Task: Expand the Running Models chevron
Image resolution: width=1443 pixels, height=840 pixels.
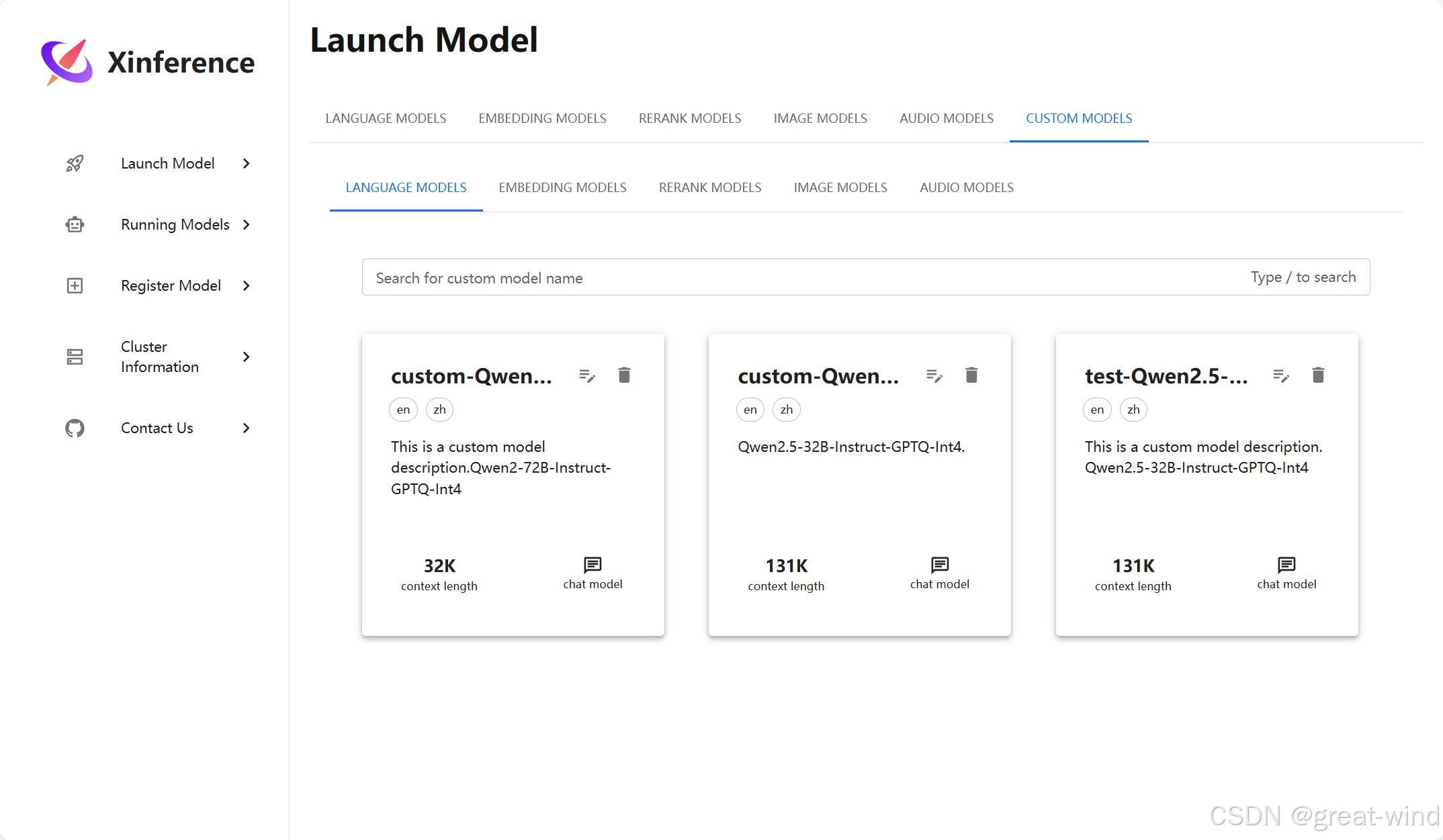Action: click(x=247, y=224)
